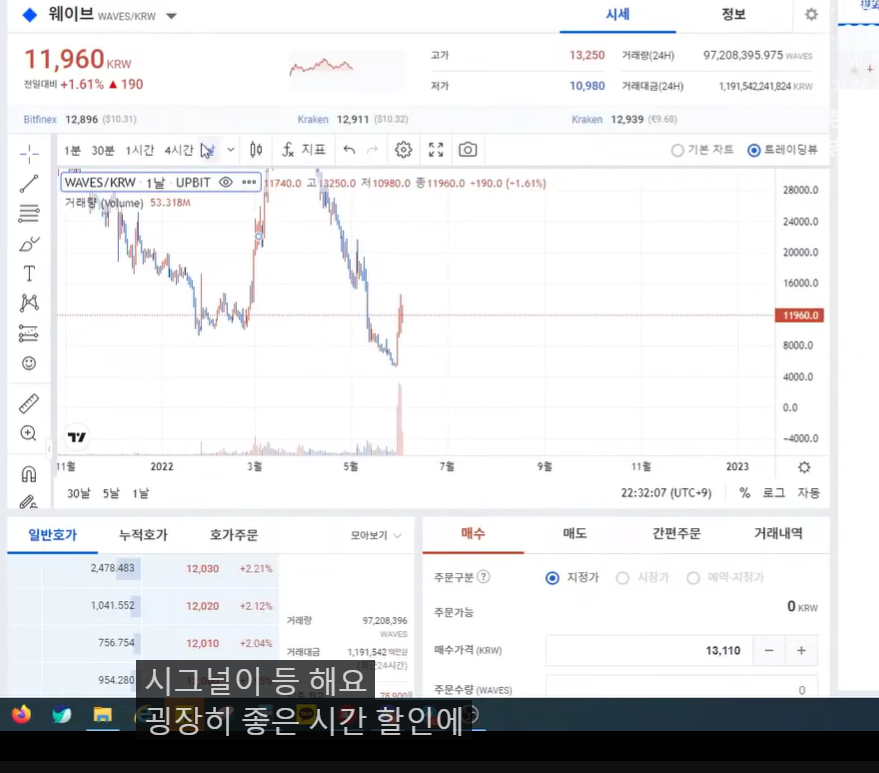Take a chart snapshot with camera
The image size is (879, 773).
coord(468,150)
